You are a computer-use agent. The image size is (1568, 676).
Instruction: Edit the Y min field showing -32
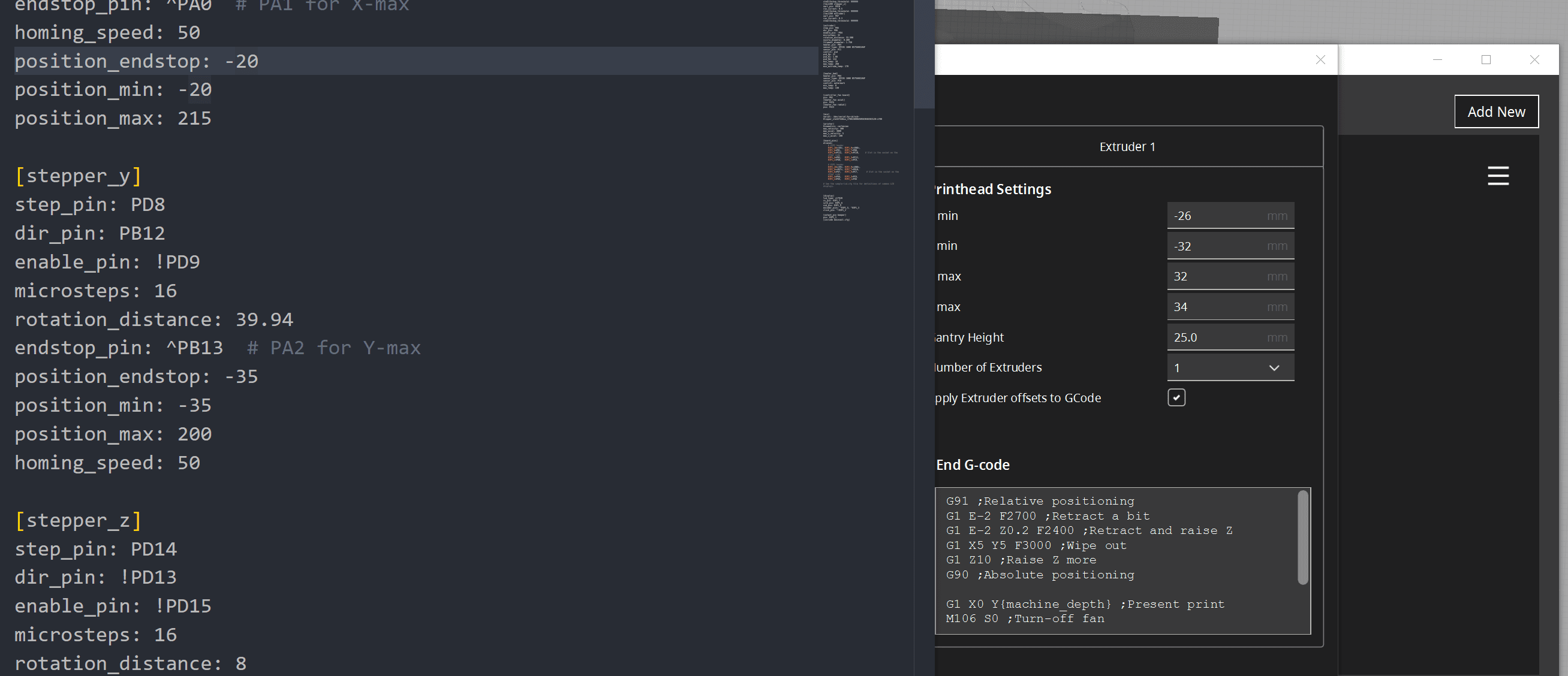pyautogui.click(x=1230, y=246)
